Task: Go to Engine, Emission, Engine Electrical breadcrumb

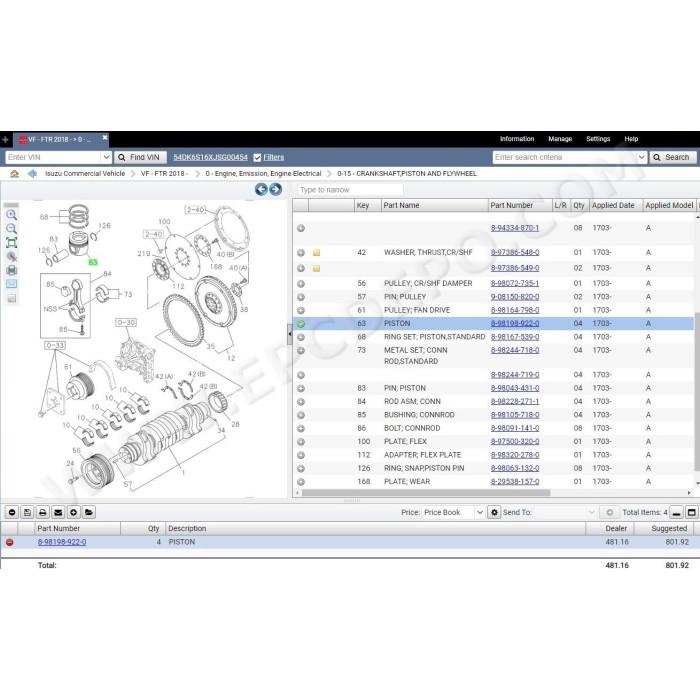Action: pos(263,174)
